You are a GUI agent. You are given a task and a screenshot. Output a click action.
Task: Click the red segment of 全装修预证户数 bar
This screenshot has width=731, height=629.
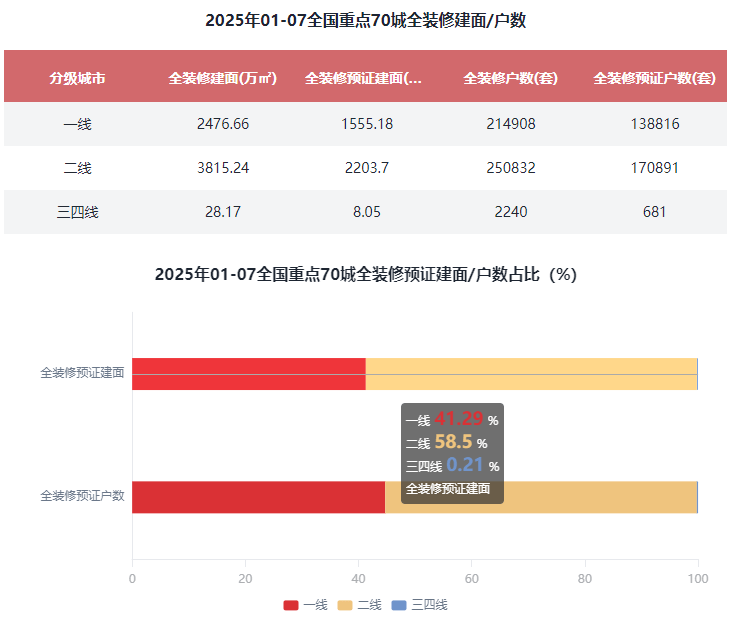tap(258, 497)
